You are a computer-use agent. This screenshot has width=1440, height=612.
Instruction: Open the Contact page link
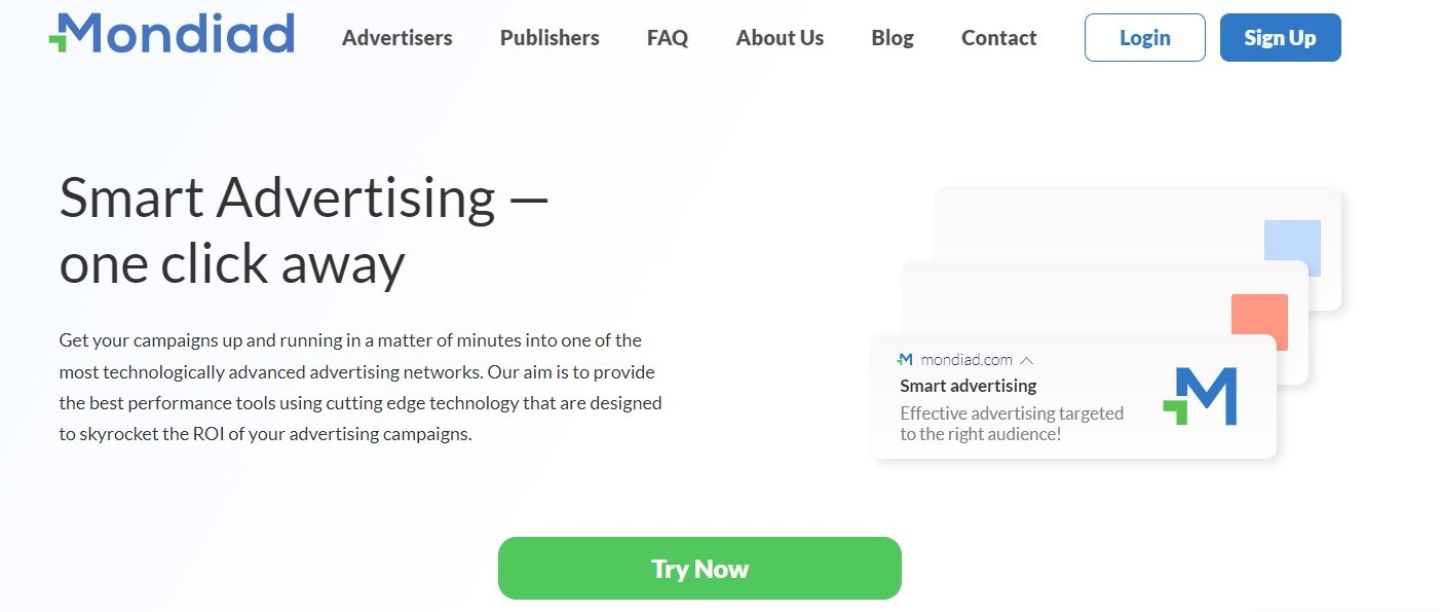(998, 38)
